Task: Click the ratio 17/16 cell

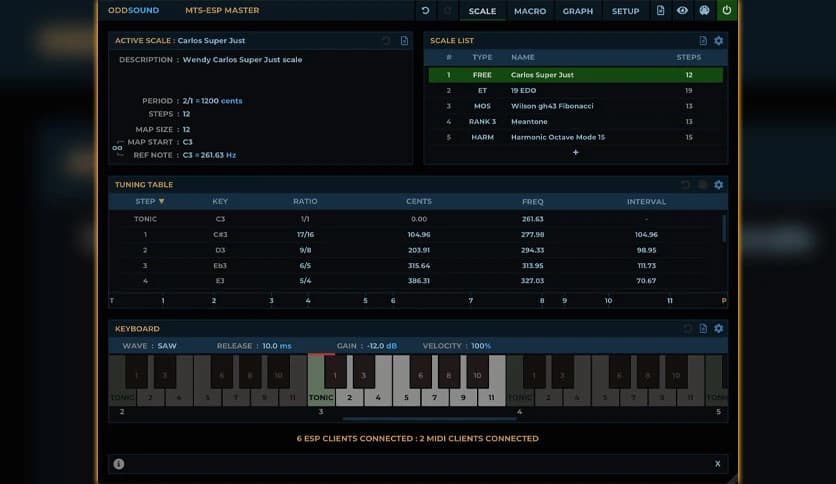Action: coord(305,235)
